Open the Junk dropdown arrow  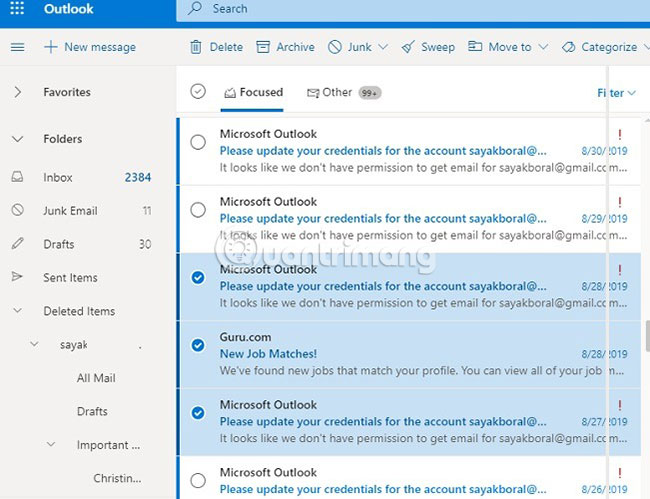[383, 47]
